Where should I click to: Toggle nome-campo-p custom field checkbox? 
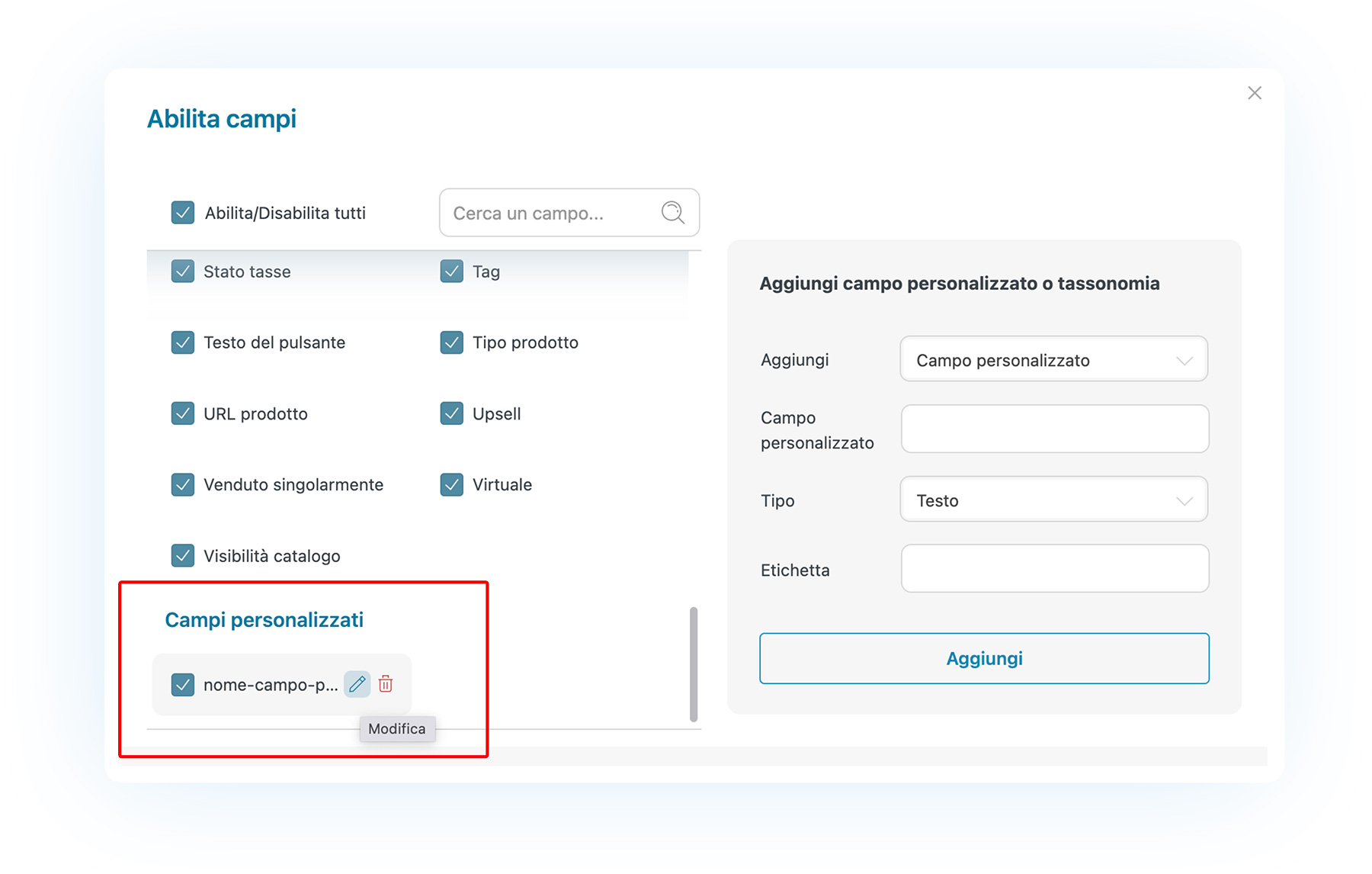pos(183,684)
